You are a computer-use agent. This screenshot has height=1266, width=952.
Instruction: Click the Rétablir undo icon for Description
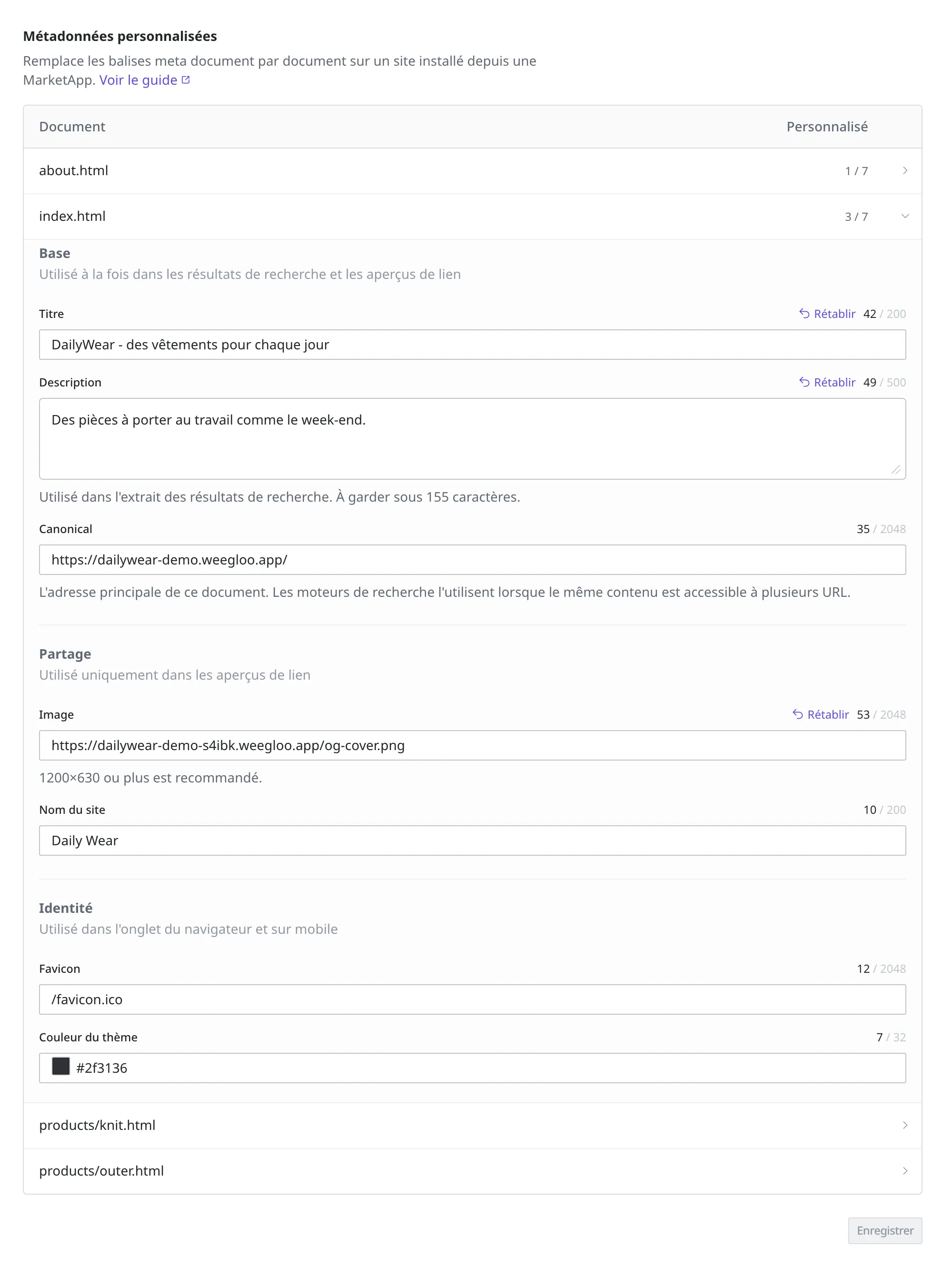pos(804,382)
